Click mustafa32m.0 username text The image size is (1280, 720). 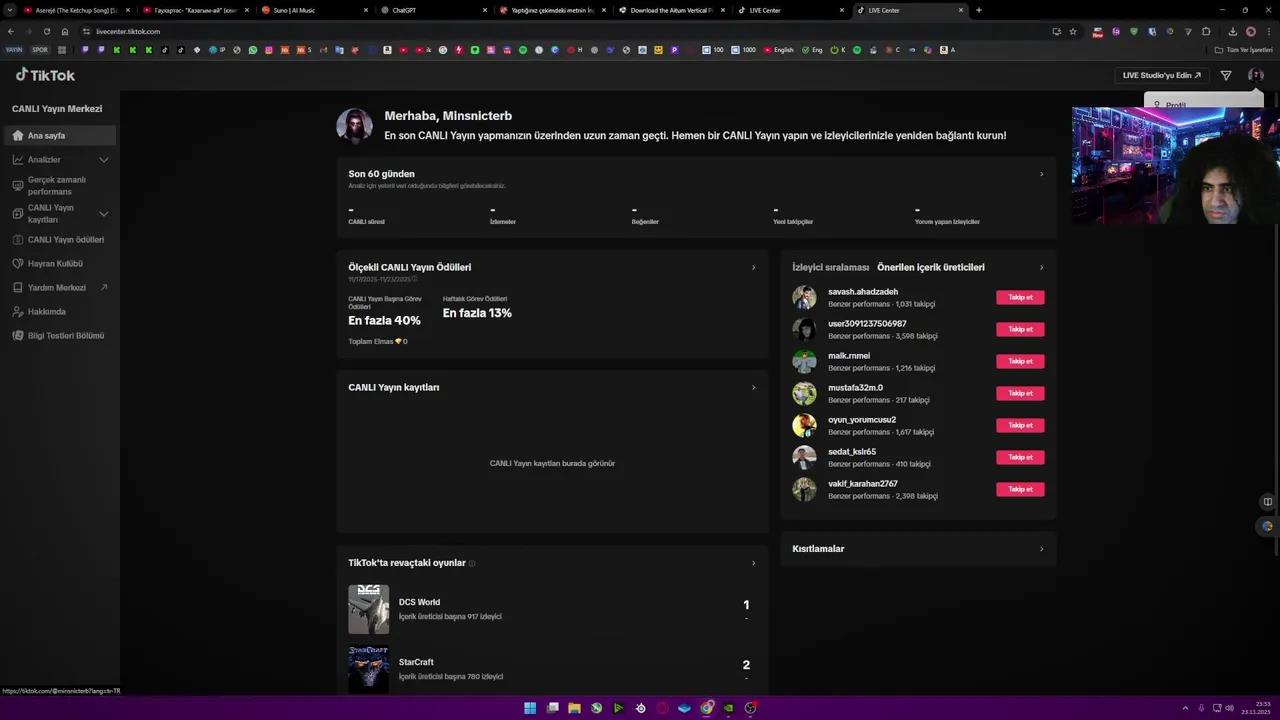click(x=855, y=388)
